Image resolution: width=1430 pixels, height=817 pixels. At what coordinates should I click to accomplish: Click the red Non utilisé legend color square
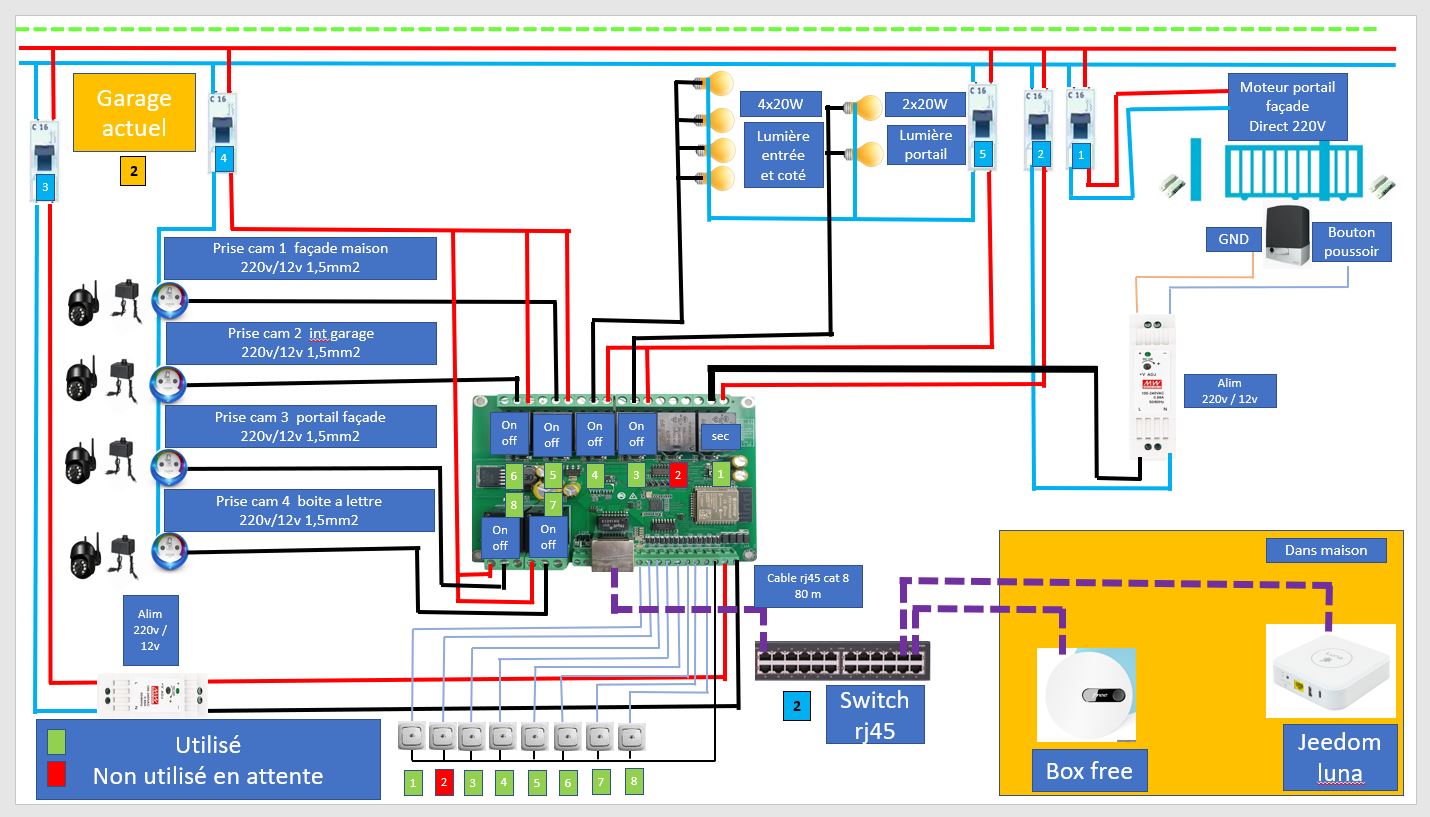click(x=57, y=774)
